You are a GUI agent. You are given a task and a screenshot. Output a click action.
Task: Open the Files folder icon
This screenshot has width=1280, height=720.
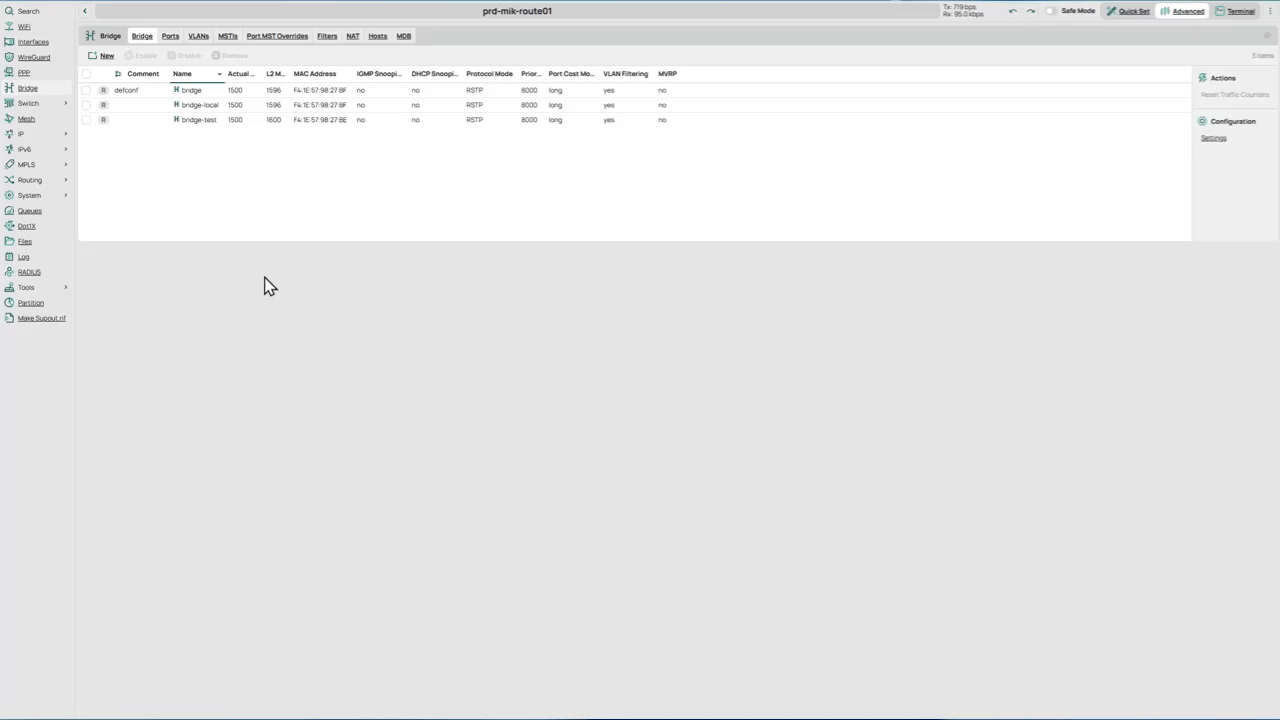9,242
